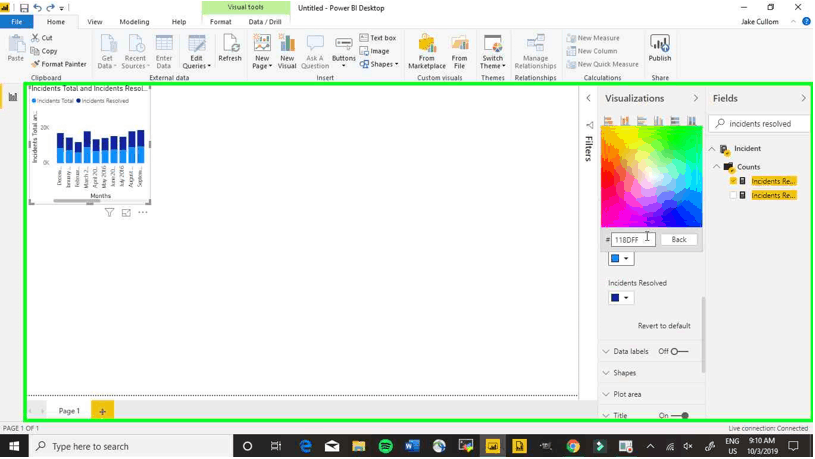Switch to the Home tab
The image size is (815, 459).
[x=56, y=22]
